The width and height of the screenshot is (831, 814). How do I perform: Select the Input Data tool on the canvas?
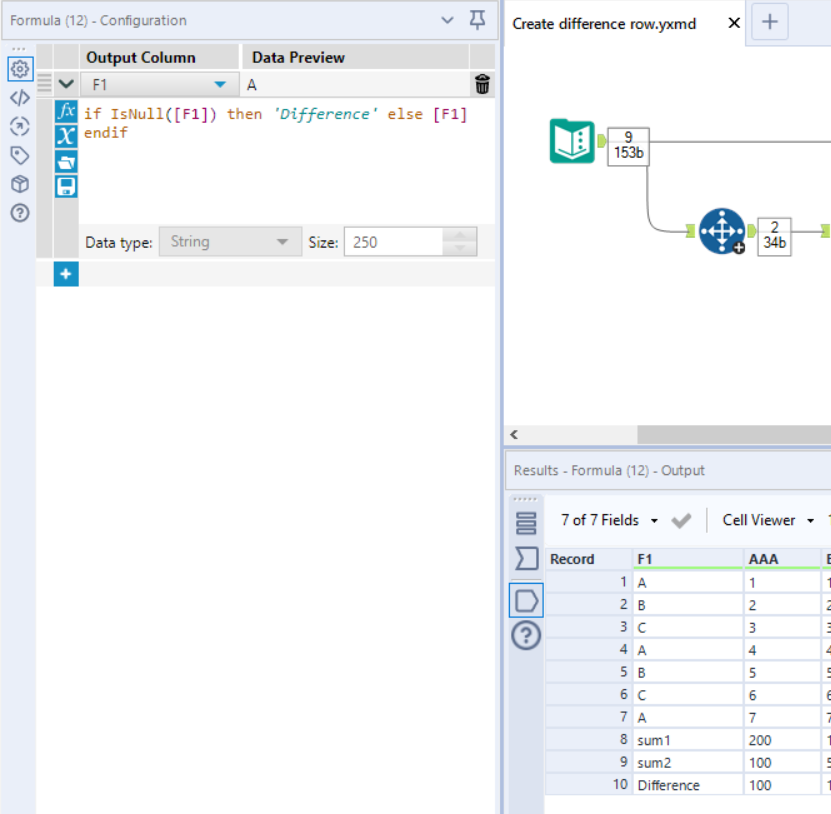570,143
